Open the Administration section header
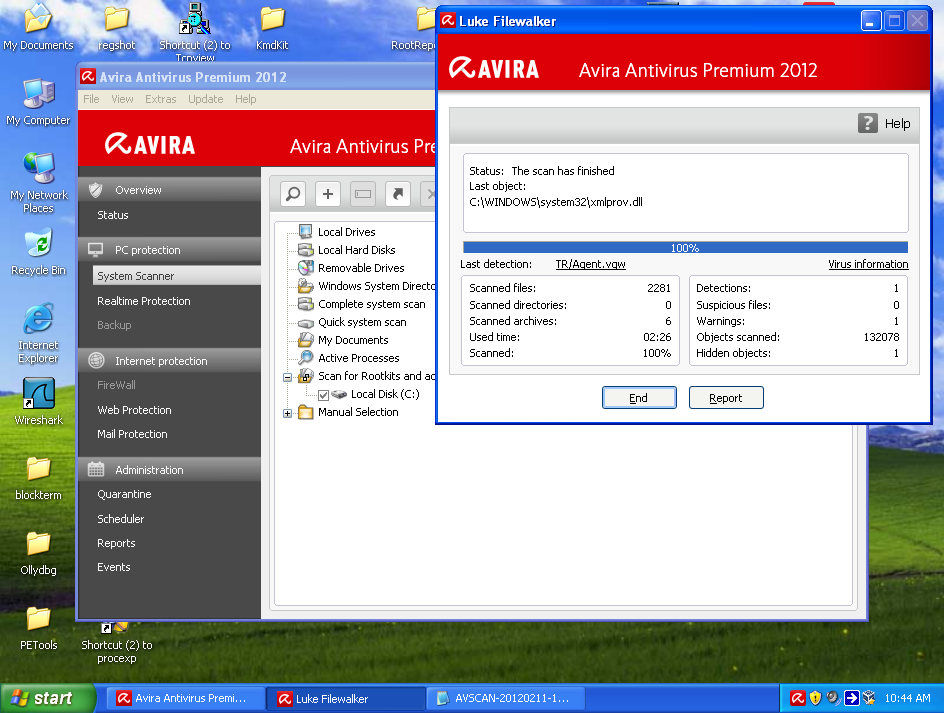Viewport: 944px width, 713px height. pyautogui.click(x=169, y=470)
